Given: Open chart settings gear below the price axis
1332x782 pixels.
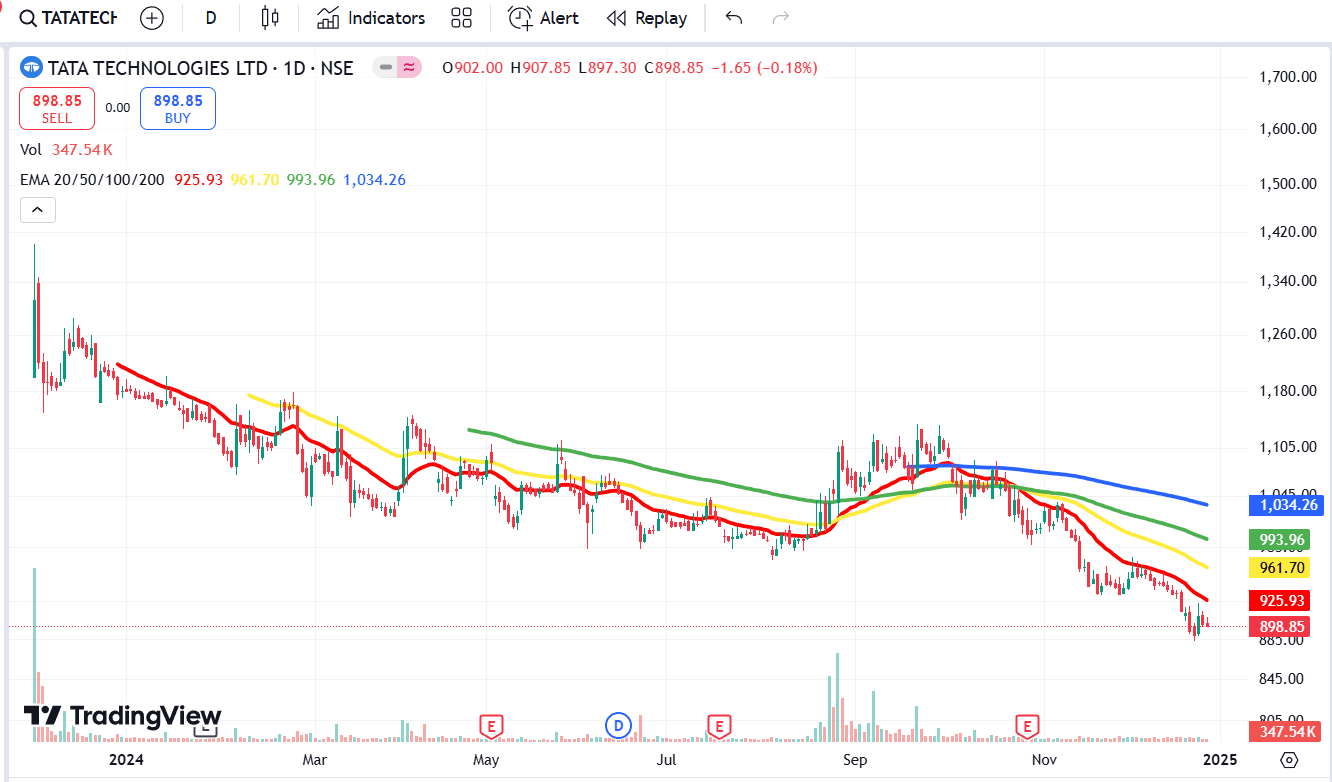Looking at the screenshot, I should (x=1289, y=759).
